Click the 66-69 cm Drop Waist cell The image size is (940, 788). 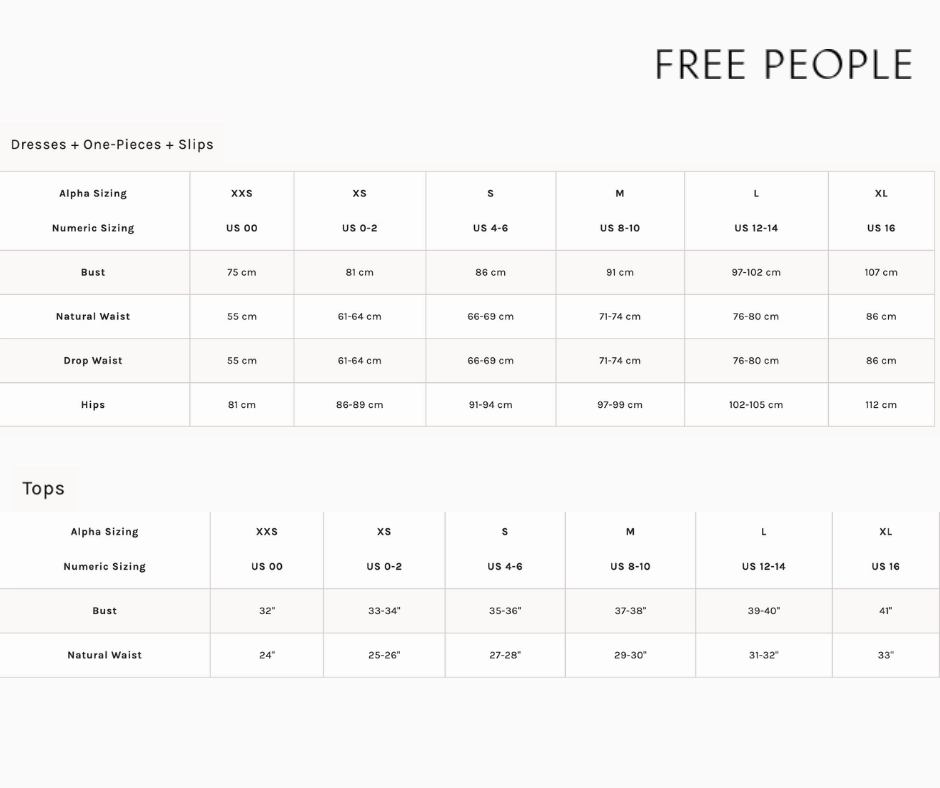point(490,360)
